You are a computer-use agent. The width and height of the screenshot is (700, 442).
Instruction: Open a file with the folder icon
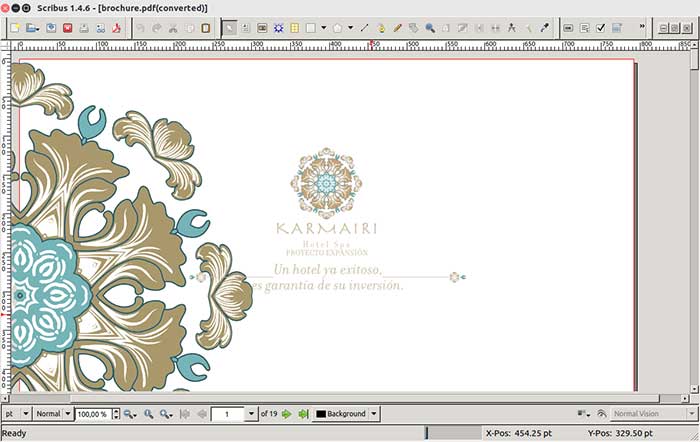click(x=32, y=28)
